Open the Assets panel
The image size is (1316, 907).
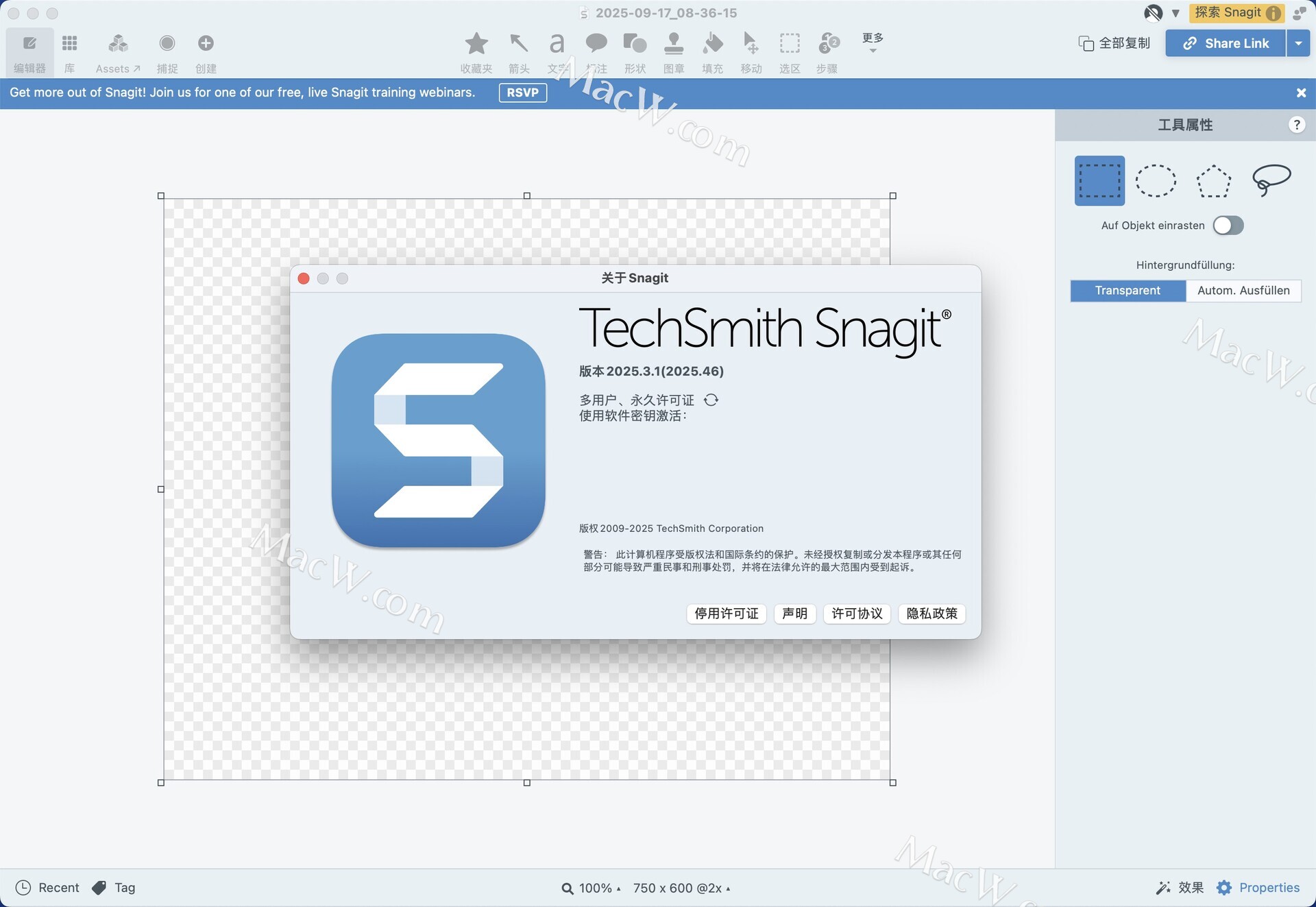(118, 52)
